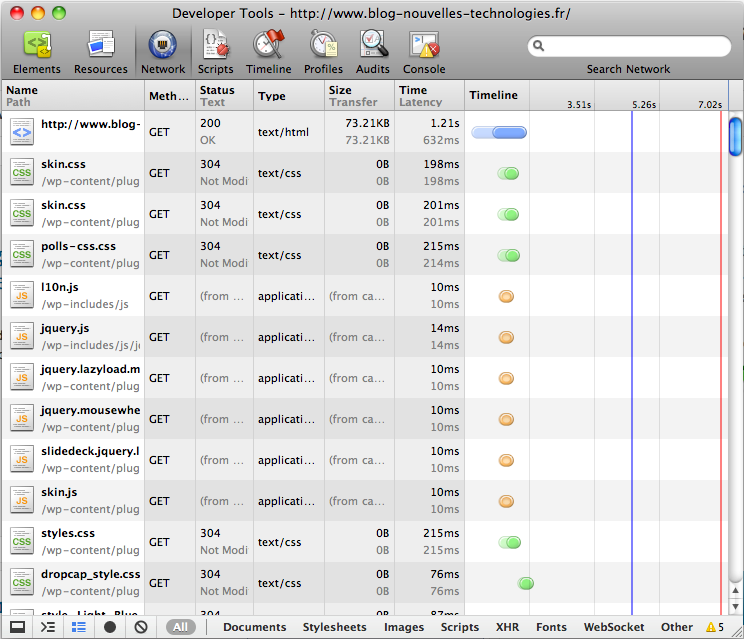Select the Timeline panel icon

pyautogui.click(x=269, y=51)
